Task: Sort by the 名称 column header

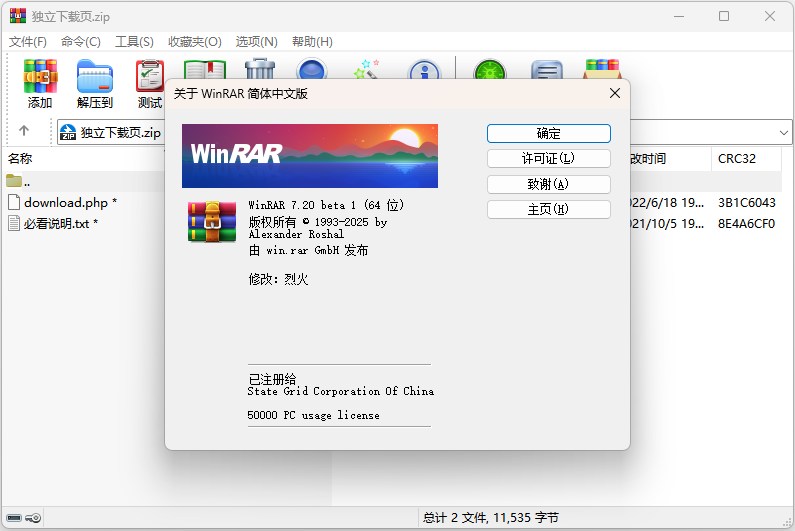Action: point(20,159)
